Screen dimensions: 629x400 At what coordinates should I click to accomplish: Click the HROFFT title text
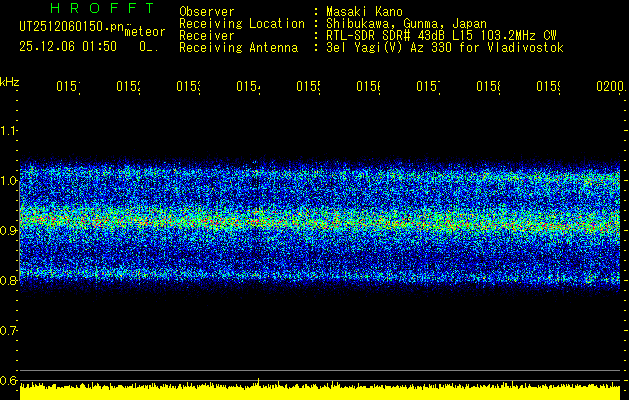coord(87,9)
